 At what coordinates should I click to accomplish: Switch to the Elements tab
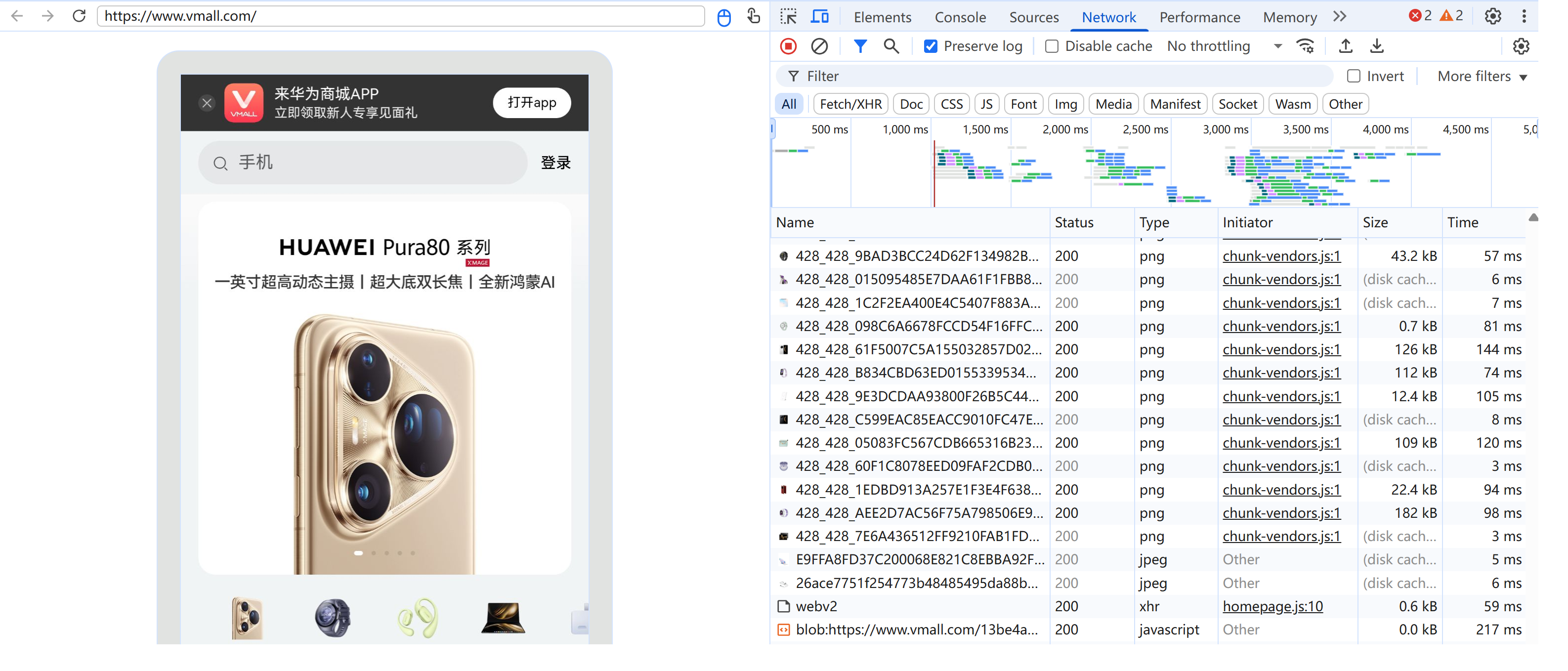pos(883,17)
